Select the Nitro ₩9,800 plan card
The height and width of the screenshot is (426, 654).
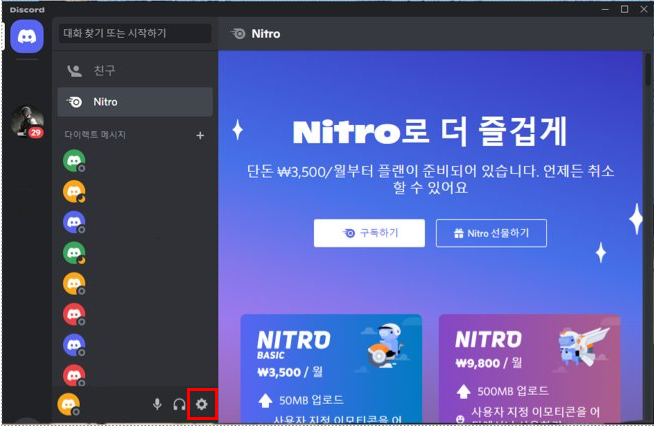(529, 369)
